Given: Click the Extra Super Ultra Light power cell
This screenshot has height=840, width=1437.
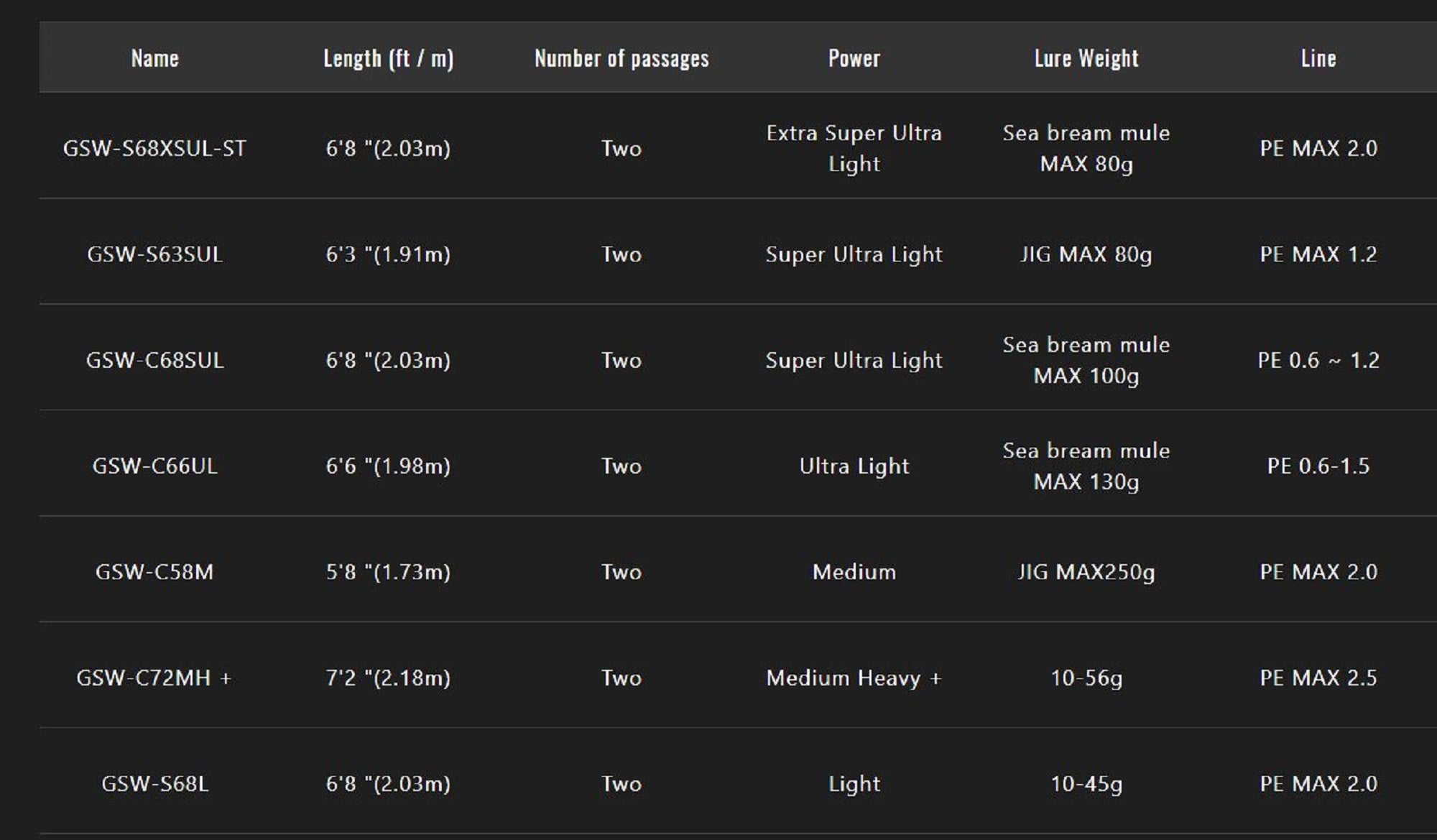Looking at the screenshot, I should pyautogui.click(x=854, y=149).
